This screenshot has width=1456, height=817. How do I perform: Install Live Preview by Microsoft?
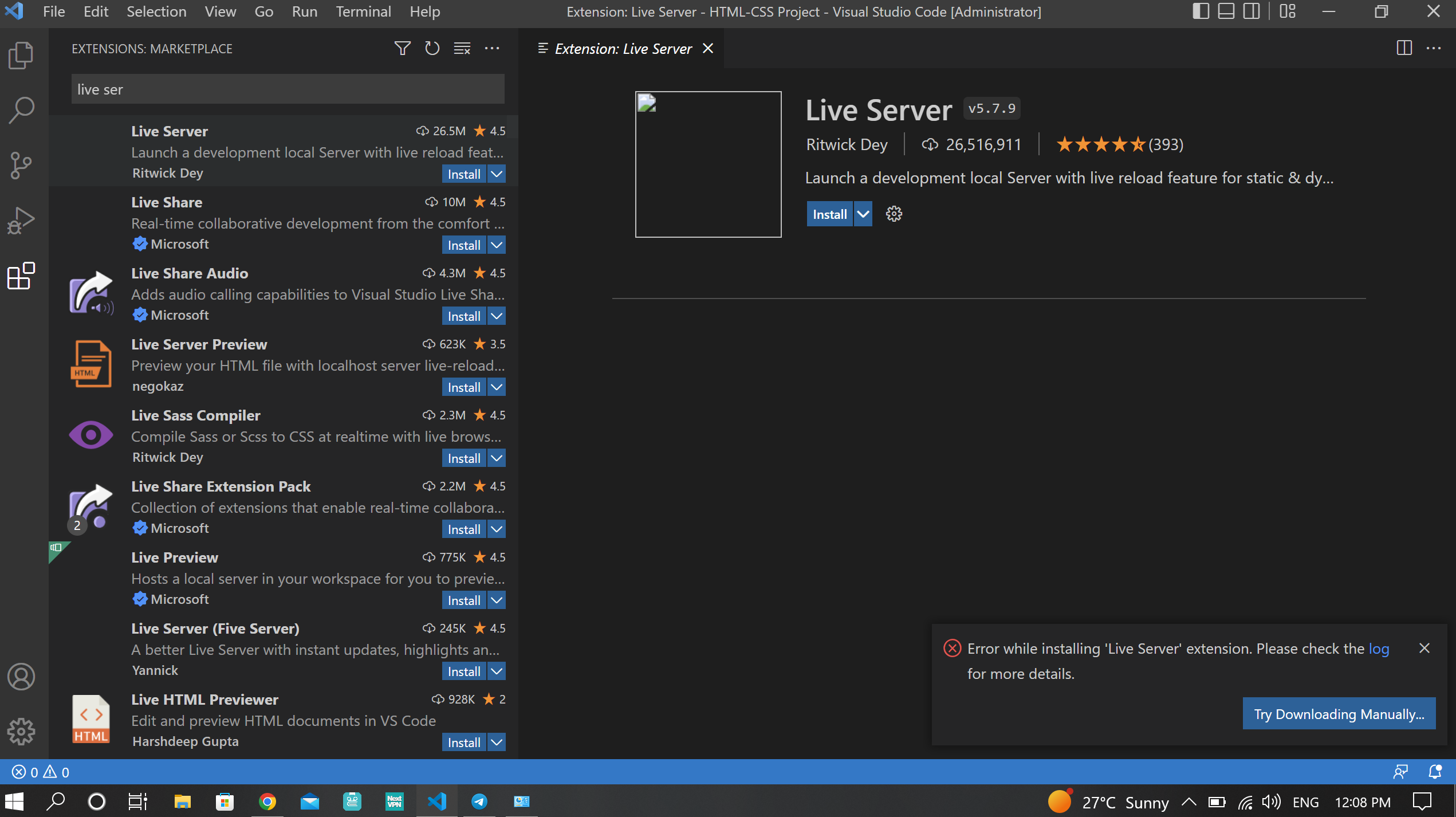click(x=464, y=600)
